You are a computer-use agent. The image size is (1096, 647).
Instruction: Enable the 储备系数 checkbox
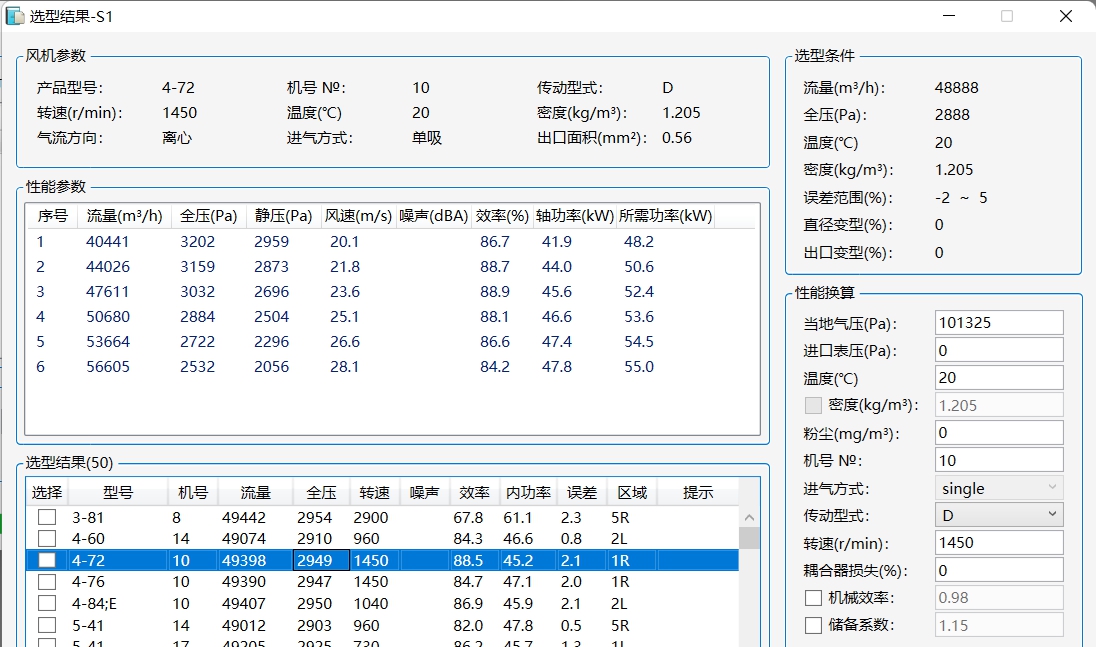coord(814,625)
